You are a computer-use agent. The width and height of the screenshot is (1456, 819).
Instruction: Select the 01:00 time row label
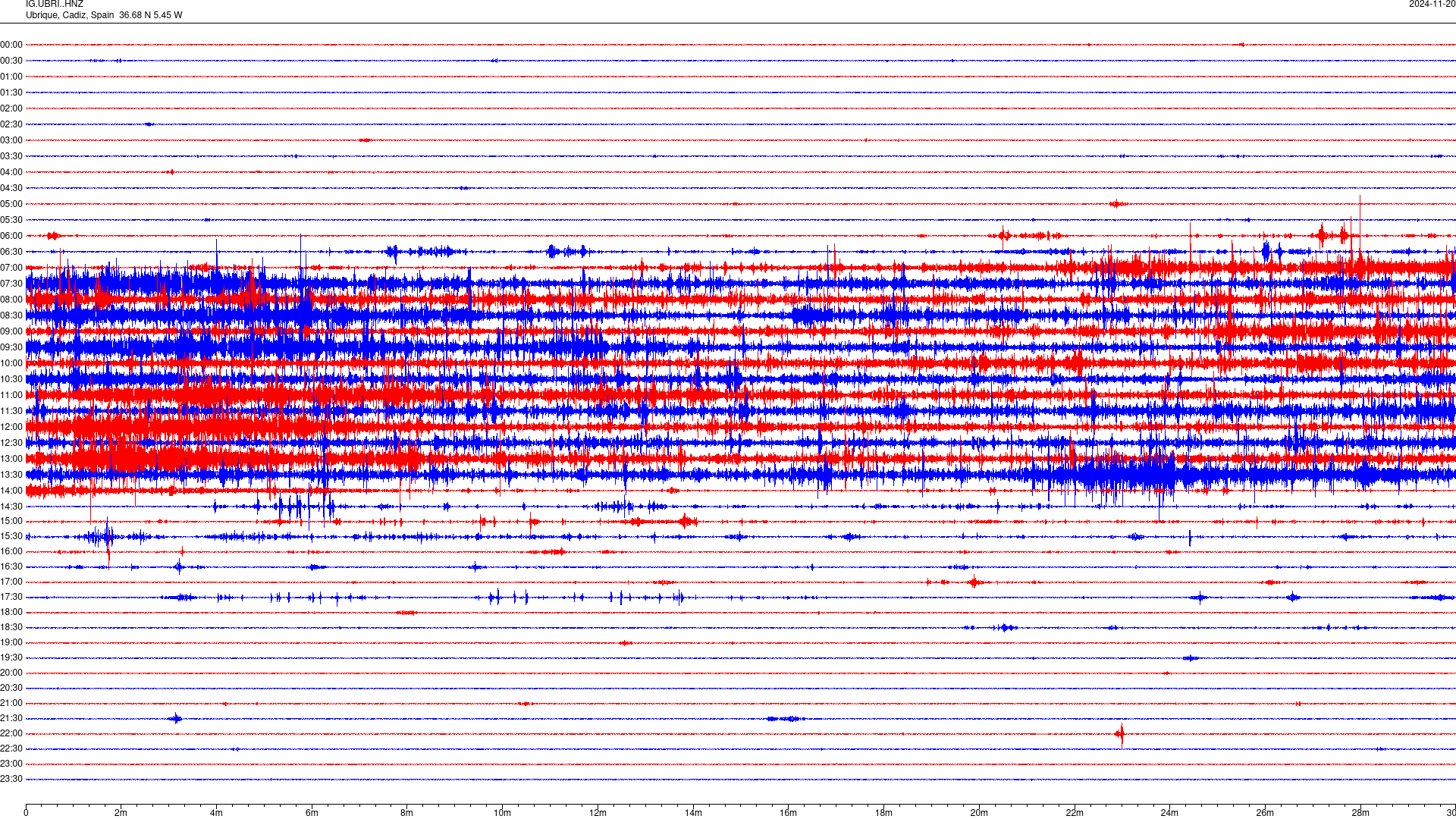(x=11, y=77)
